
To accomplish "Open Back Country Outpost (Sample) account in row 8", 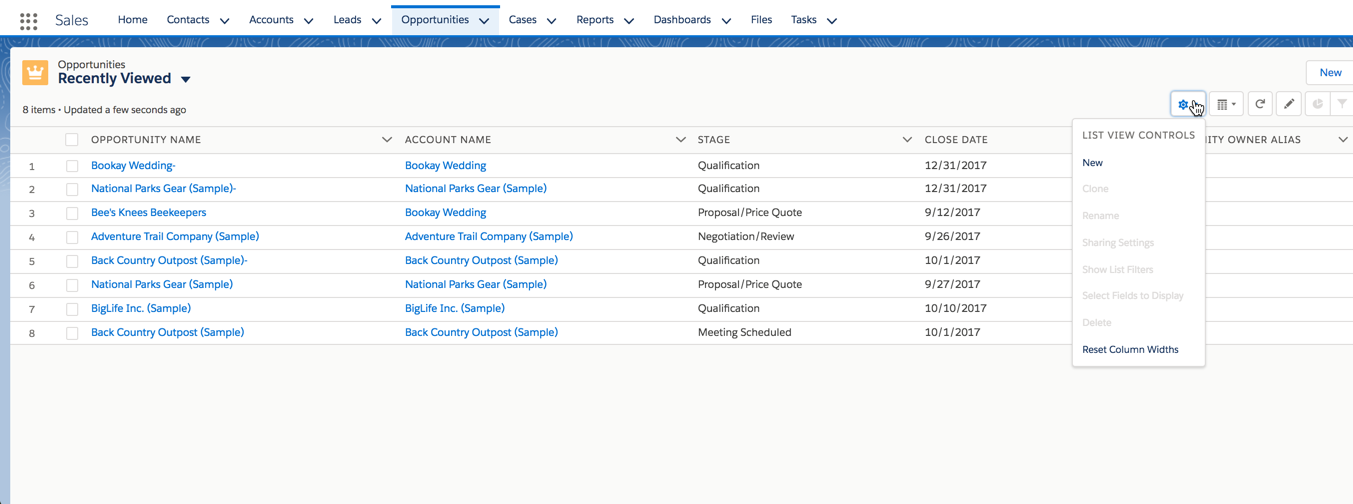I will point(481,333).
